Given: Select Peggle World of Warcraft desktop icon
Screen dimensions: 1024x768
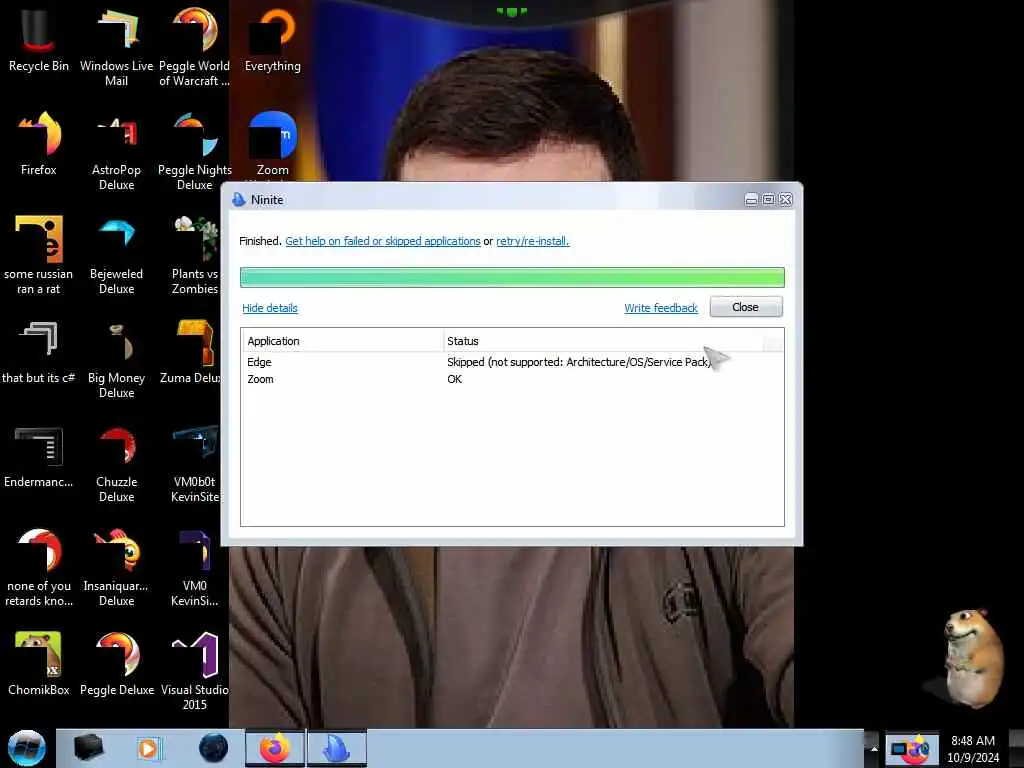Looking at the screenshot, I should (x=194, y=46).
